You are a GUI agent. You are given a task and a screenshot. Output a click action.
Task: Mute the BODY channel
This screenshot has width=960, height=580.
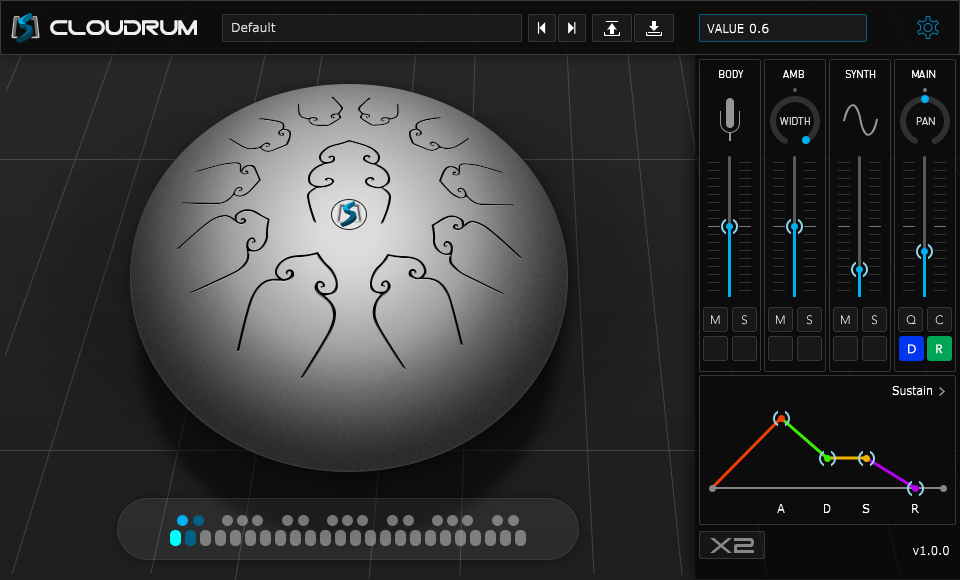[715, 319]
